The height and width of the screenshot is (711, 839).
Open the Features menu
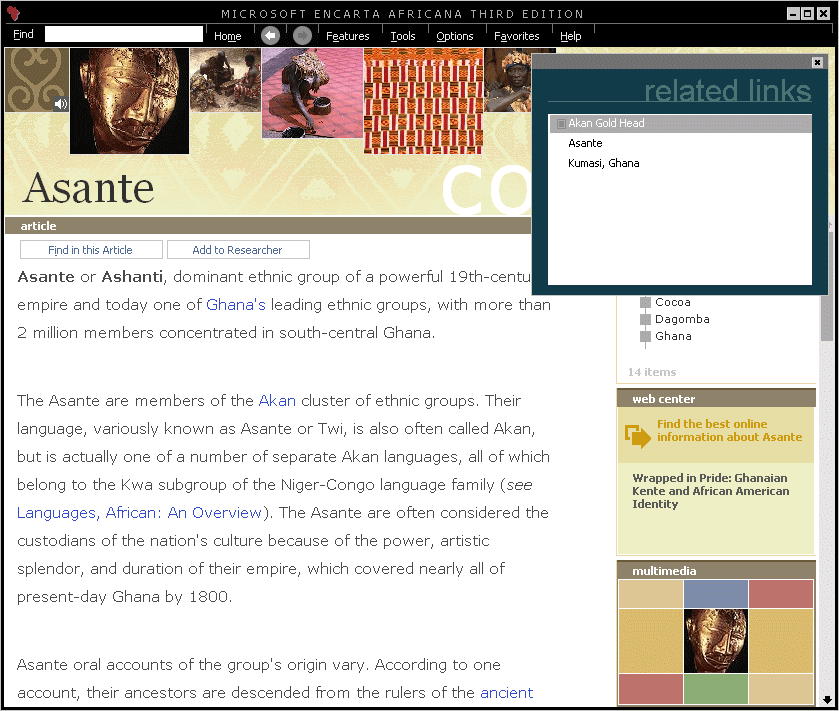point(347,36)
